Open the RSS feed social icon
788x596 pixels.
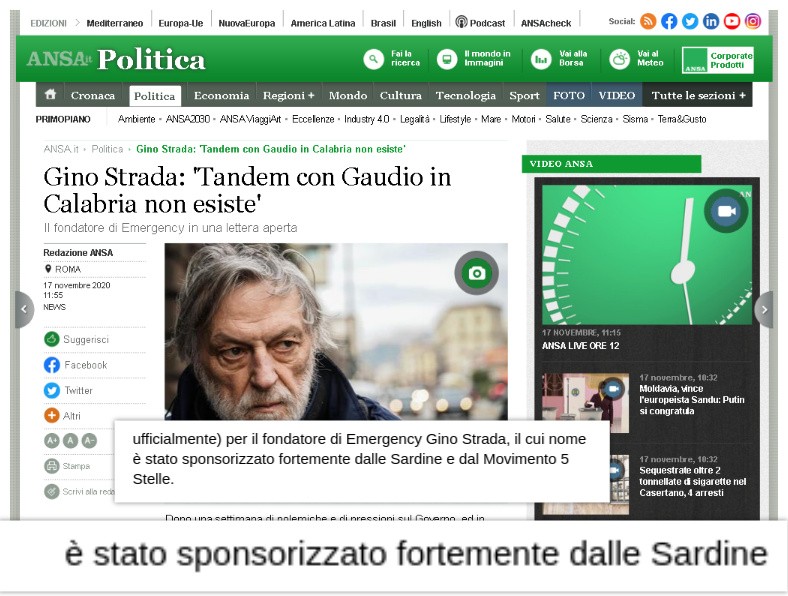648,21
